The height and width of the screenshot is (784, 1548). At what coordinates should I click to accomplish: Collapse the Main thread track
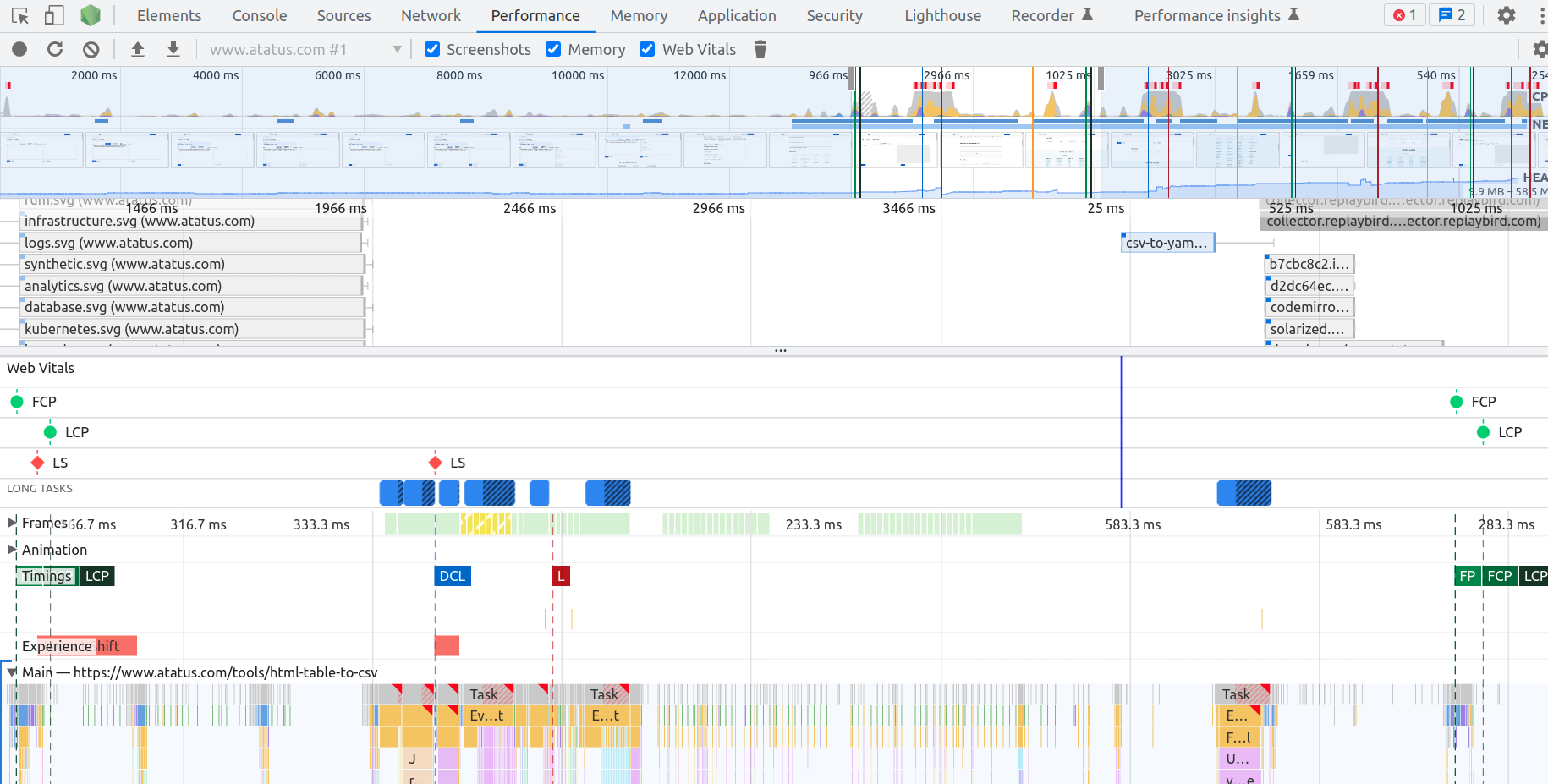tap(12, 672)
